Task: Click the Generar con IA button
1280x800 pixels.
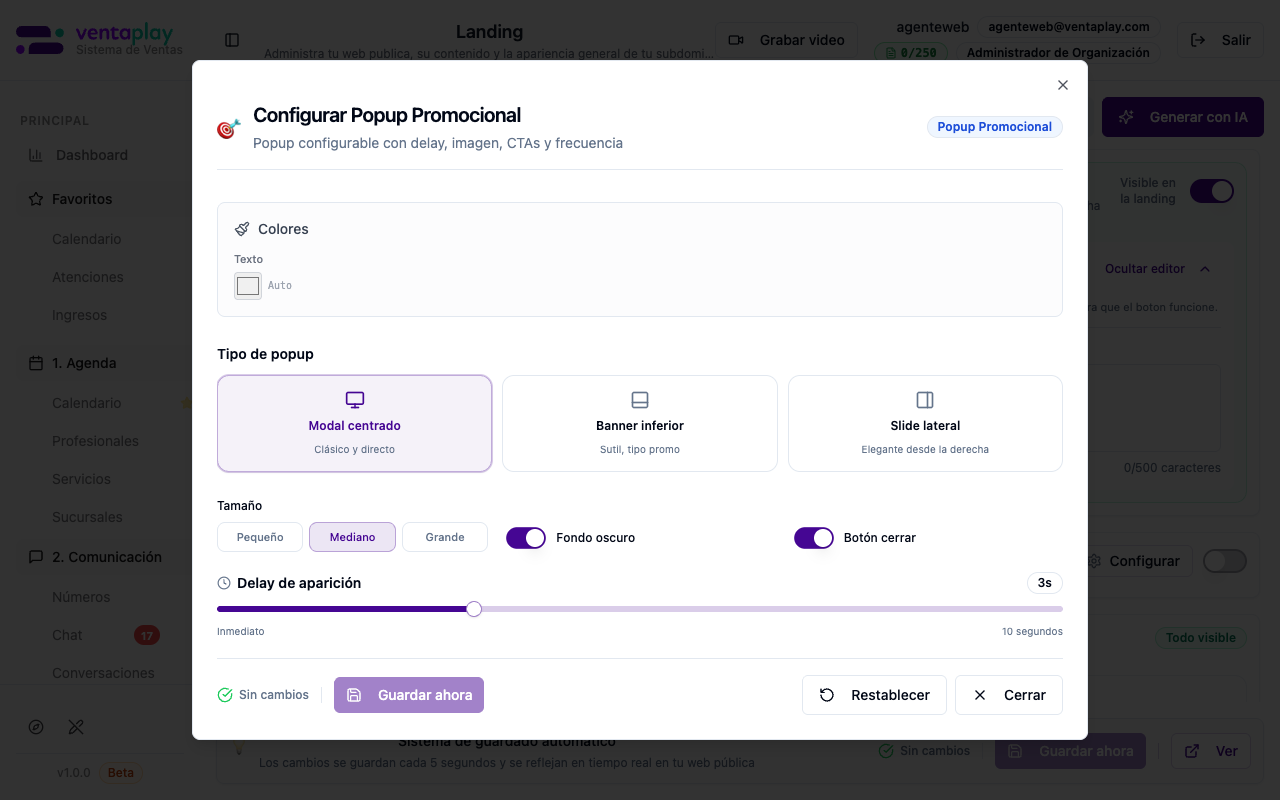Action: pyautogui.click(x=1183, y=116)
